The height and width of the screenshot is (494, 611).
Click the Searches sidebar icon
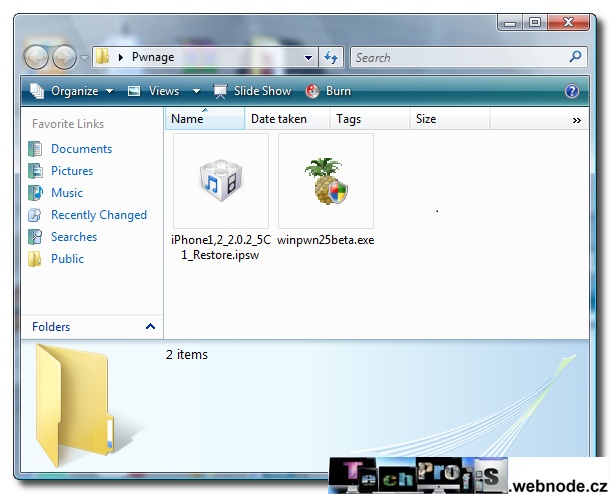pyautogui.click(x=35, y=236)
